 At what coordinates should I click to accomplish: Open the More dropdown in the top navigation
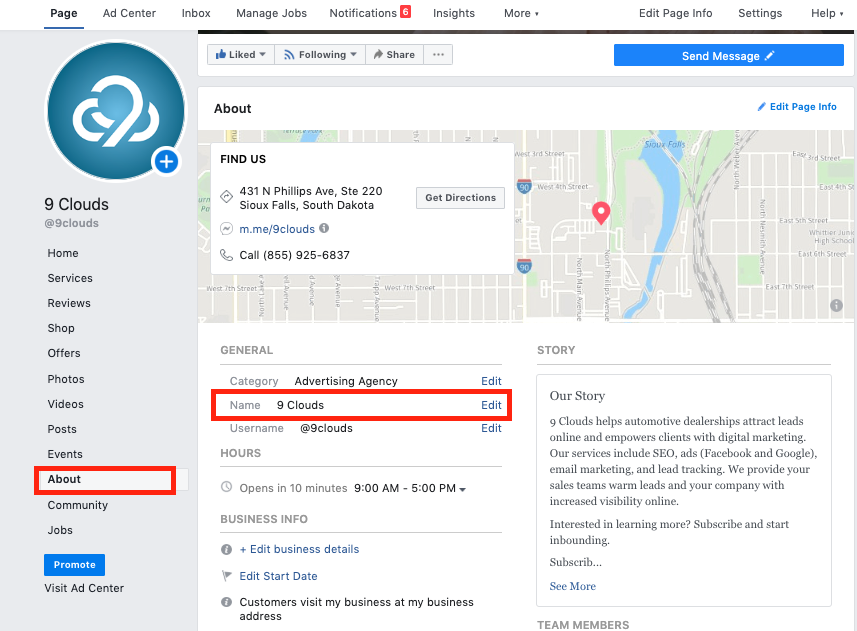coord(521,13)
